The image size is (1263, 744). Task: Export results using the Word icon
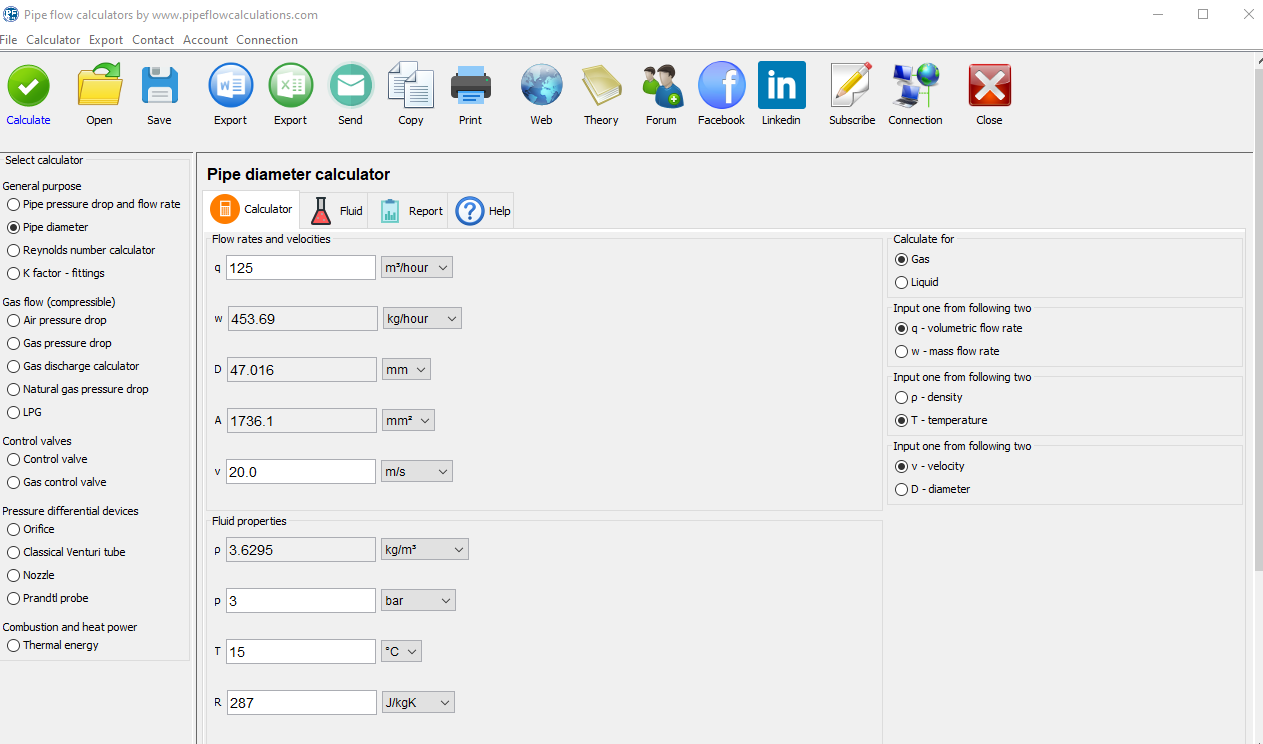click(x=230, y=87)
